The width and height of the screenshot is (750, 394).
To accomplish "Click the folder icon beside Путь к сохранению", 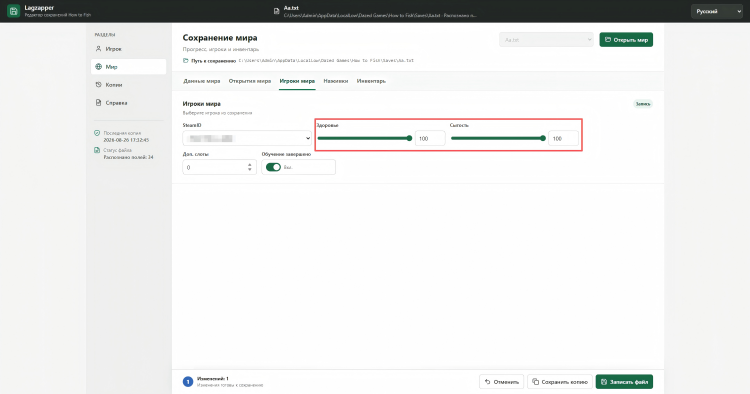I will [186, 61].
